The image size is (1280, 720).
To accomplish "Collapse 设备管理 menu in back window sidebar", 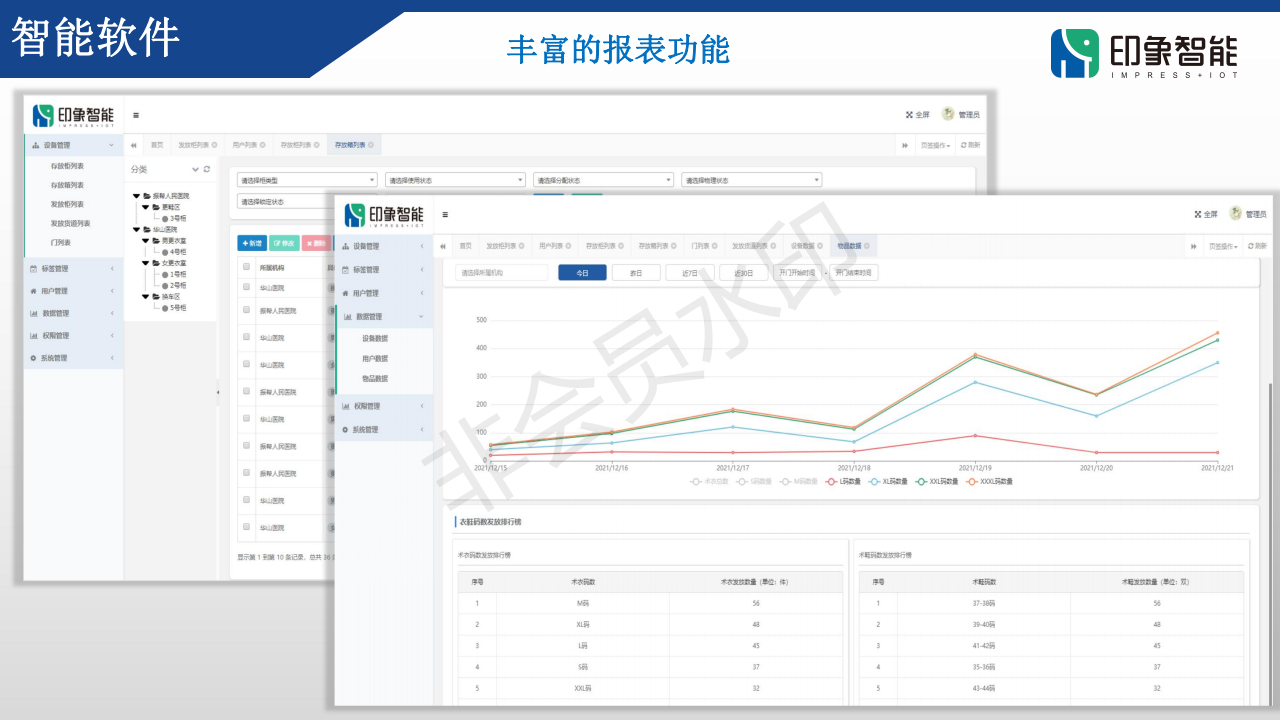I will pos(73,146).
